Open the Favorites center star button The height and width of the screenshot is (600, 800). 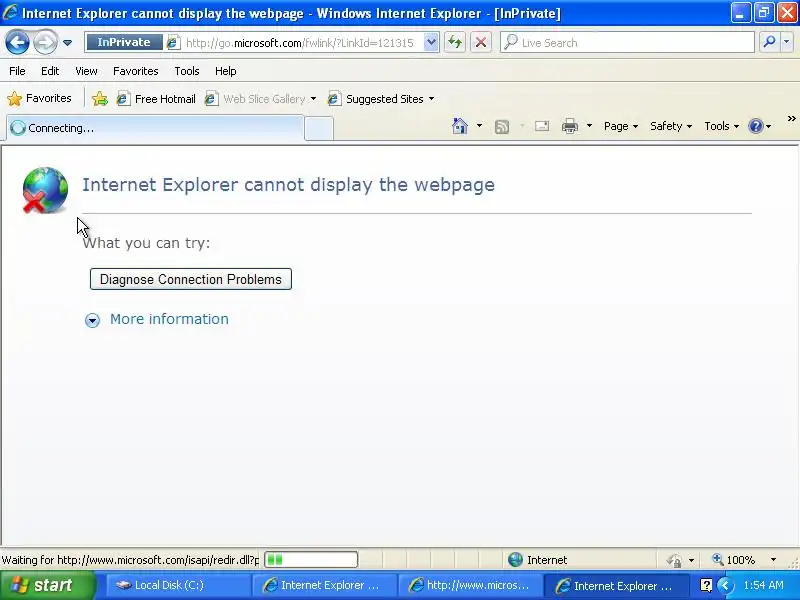pos(40,98)
